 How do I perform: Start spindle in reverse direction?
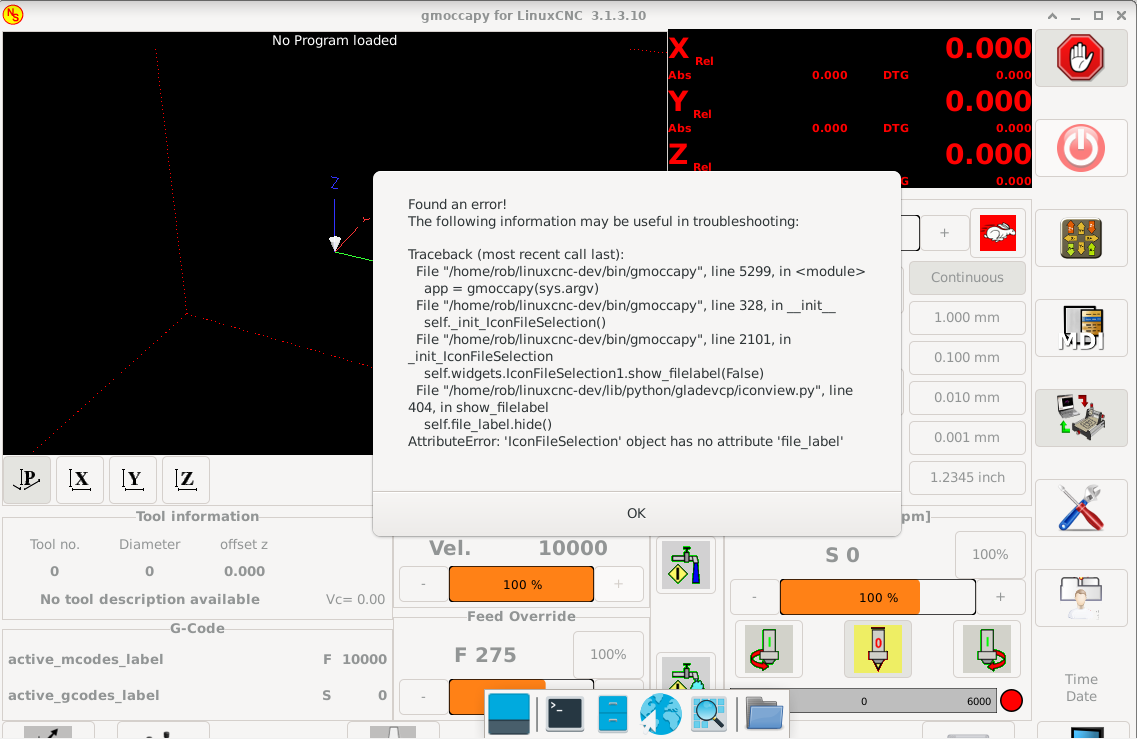[x=769, y=649]
